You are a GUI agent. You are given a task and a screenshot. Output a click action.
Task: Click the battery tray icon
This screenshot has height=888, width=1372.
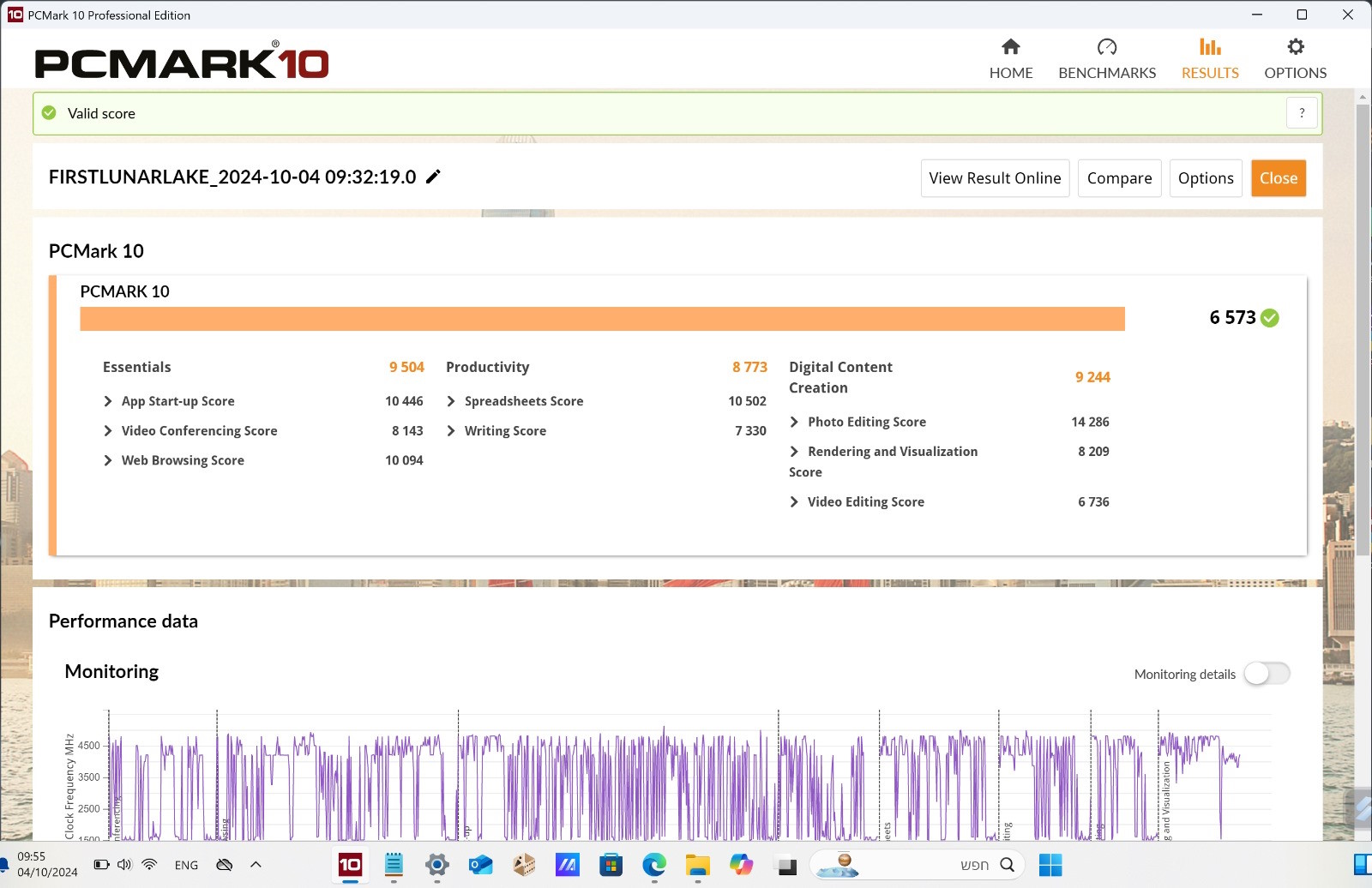101,865
